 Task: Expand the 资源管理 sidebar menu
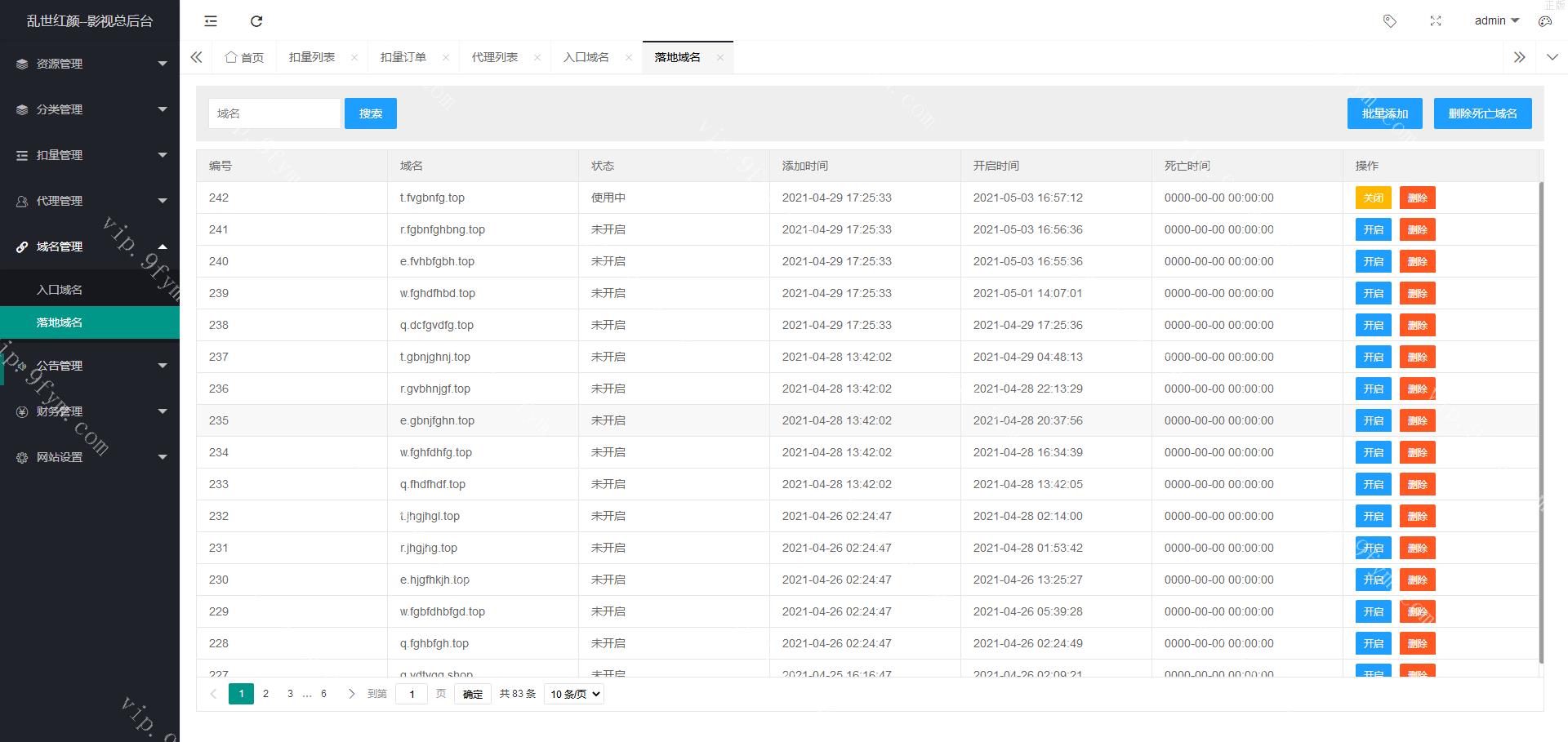coord(90,64)
